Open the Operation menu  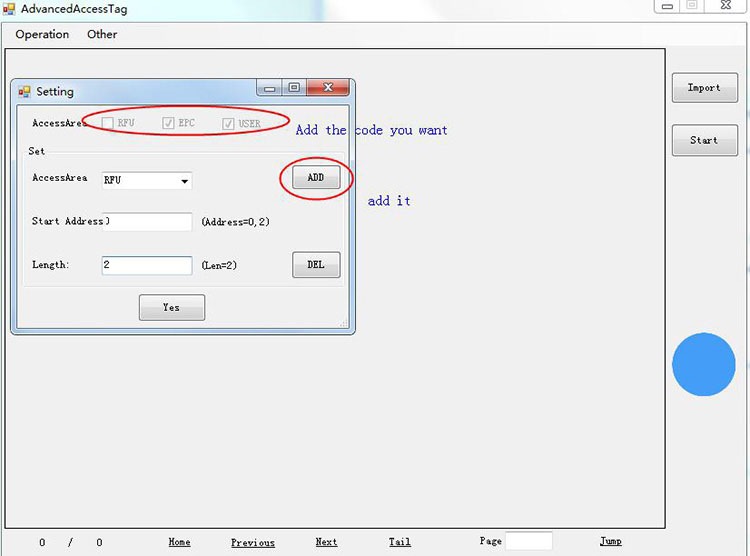(x=42, y=34)
